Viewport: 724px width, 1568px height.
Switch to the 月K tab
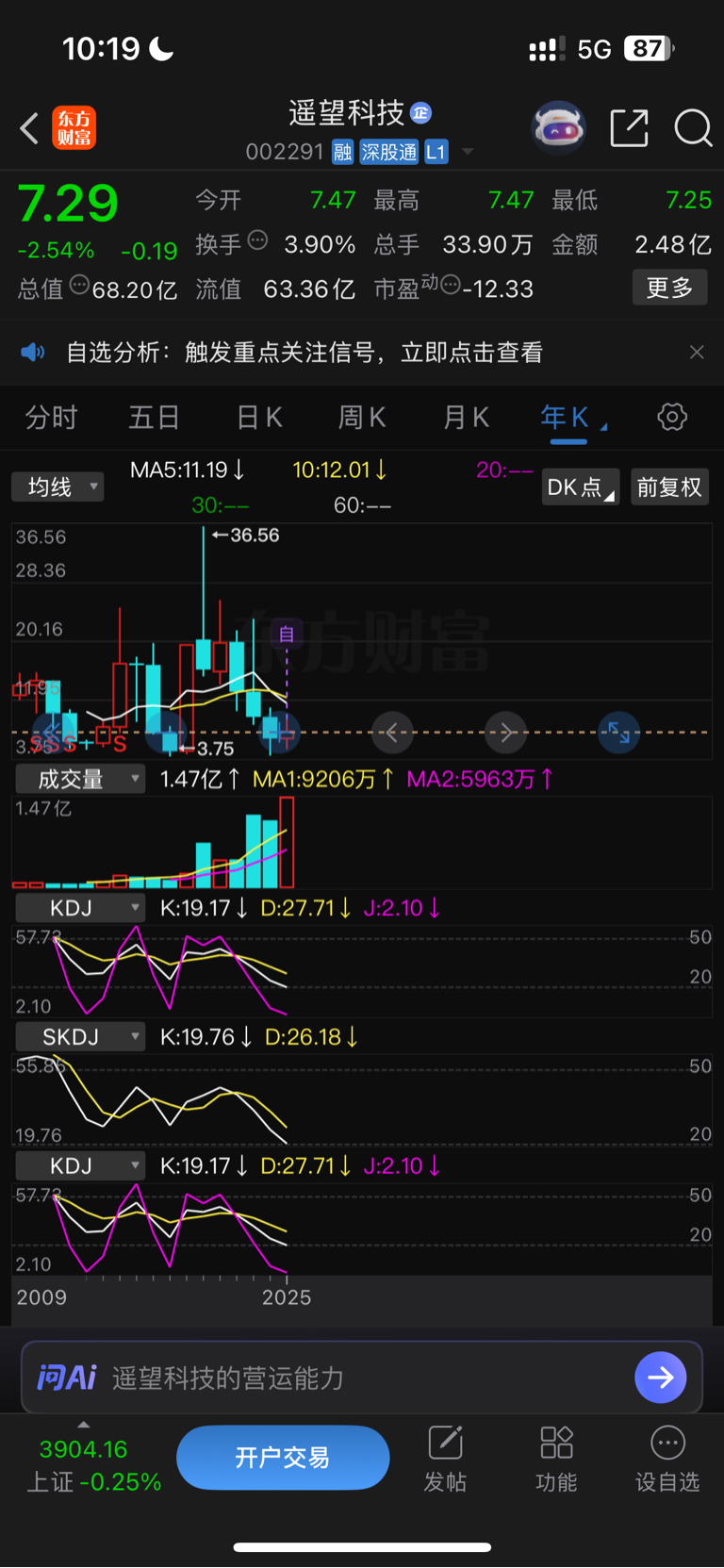pyautogui.click(x=466, y=417)
